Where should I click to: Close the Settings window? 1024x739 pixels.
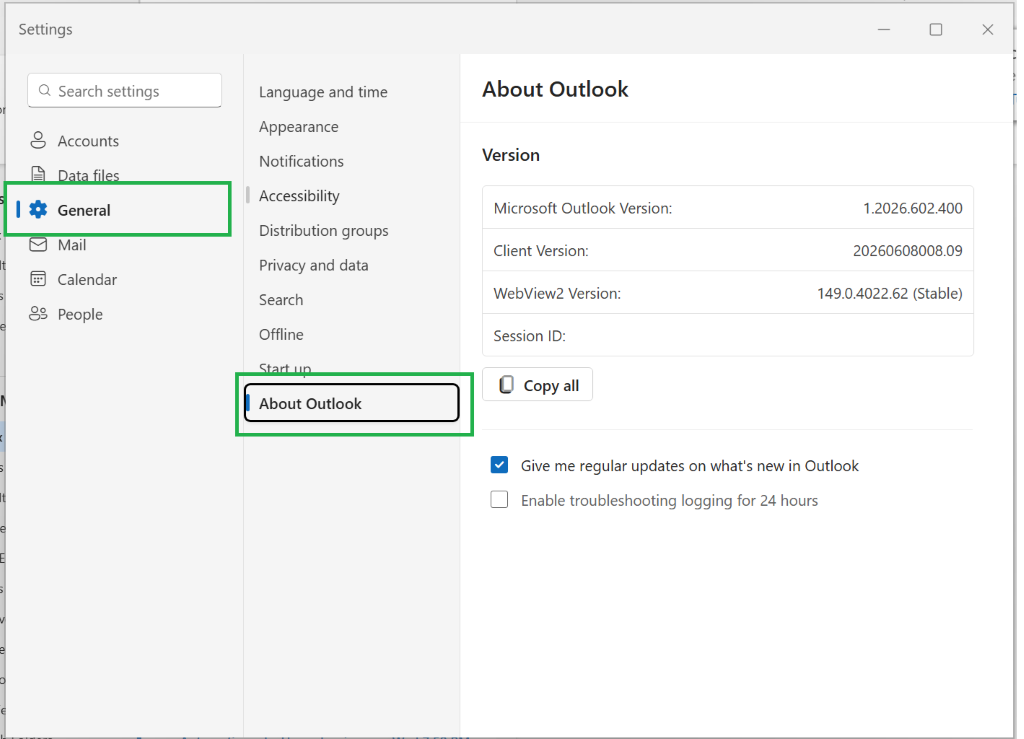tap(987, 29)
